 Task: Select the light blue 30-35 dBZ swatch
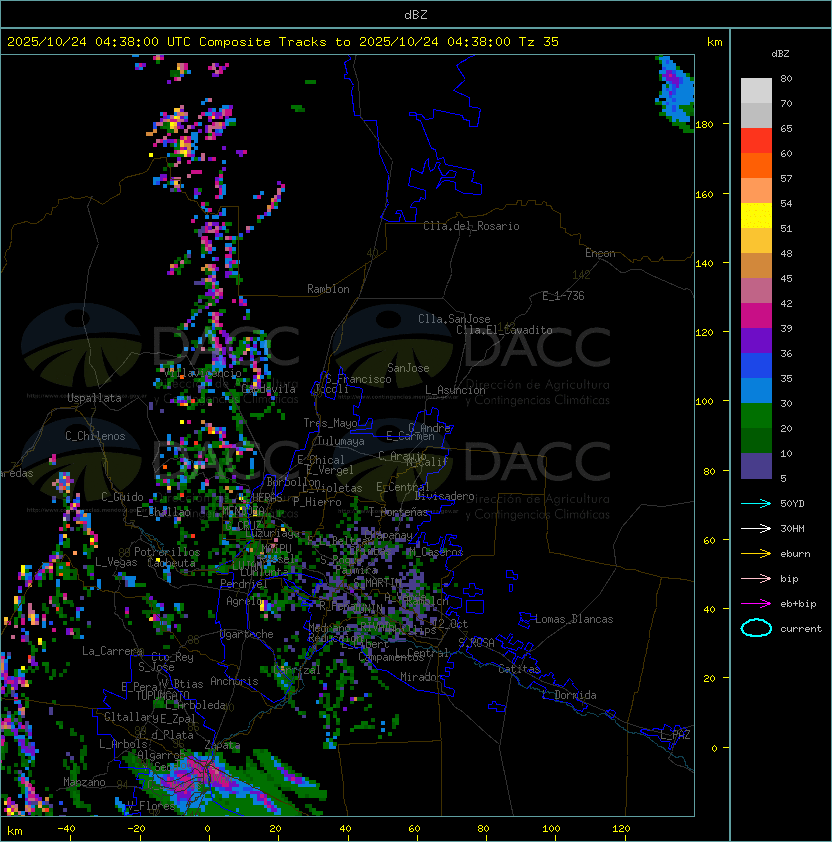pyautogui.click(x=756, y=390)
